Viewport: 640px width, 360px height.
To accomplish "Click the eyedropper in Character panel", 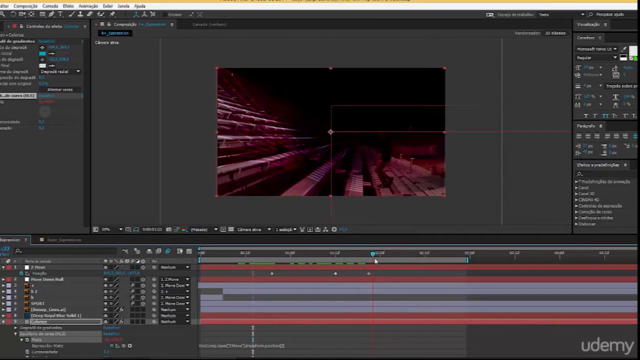I will [x=624, y=49].
